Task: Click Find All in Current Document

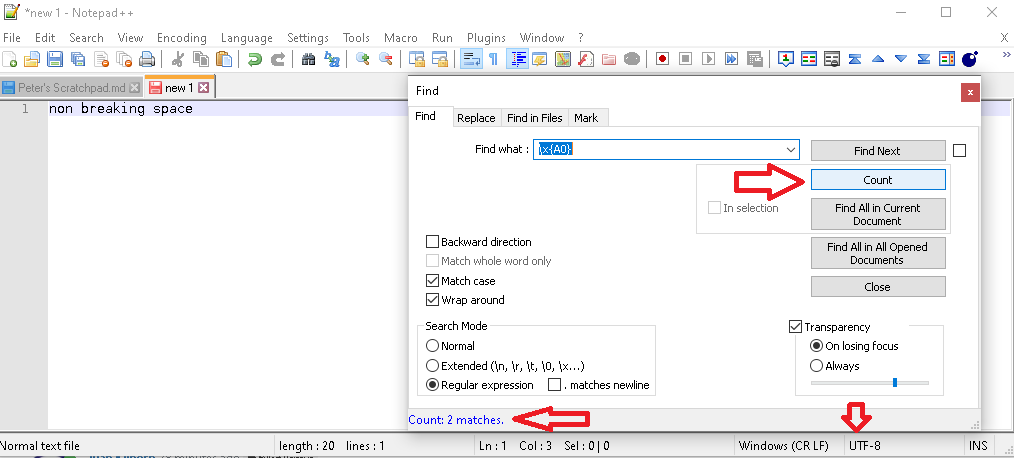Action: [878, 214]
